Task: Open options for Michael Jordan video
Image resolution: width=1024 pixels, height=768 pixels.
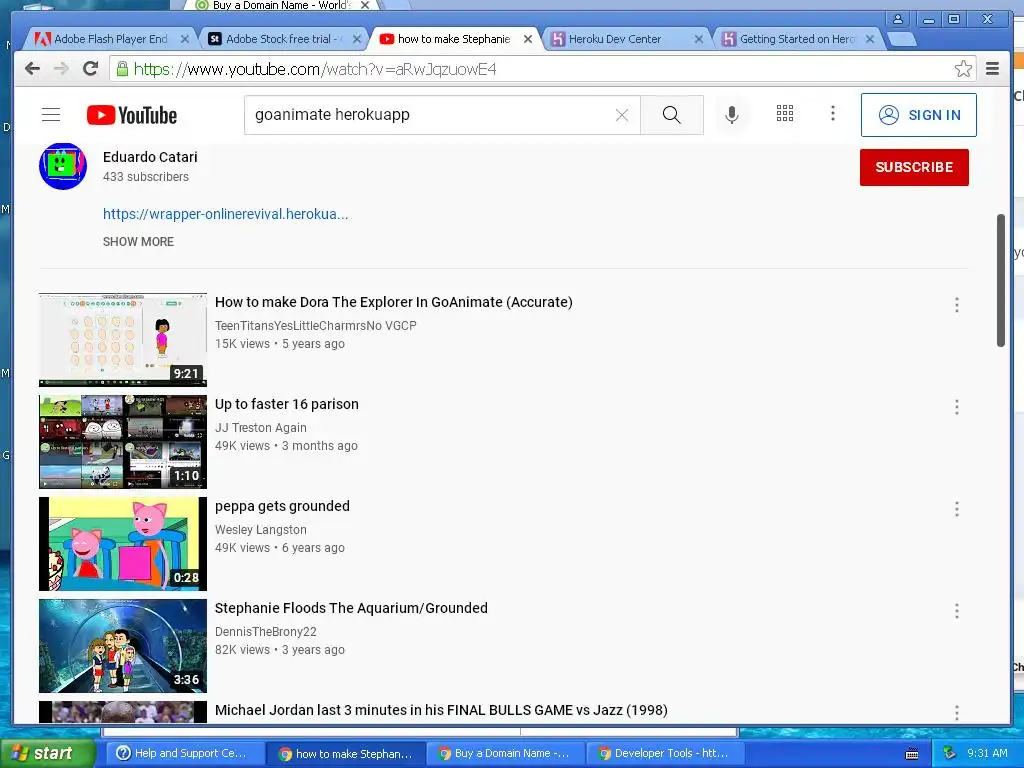Action: tap(957, 712)
